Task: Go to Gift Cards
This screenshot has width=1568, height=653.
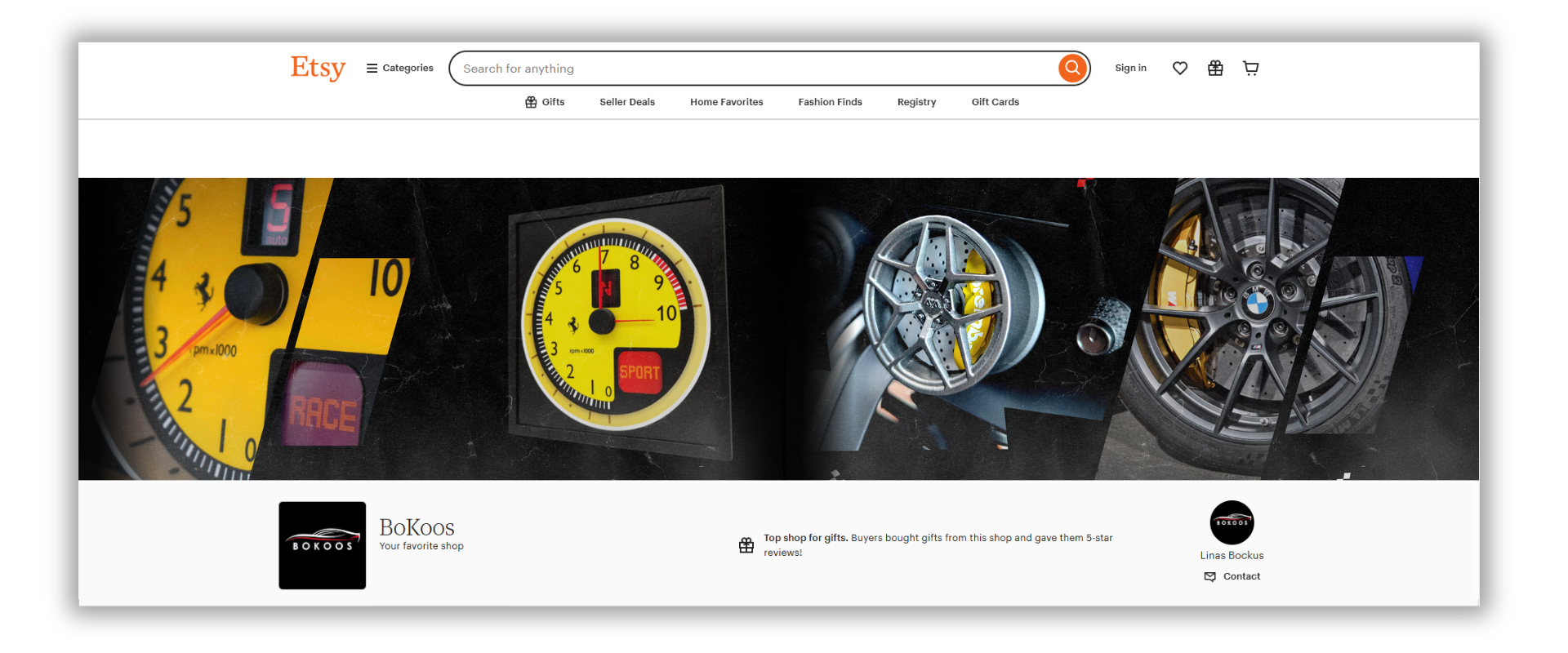Action: pos(995,102)
